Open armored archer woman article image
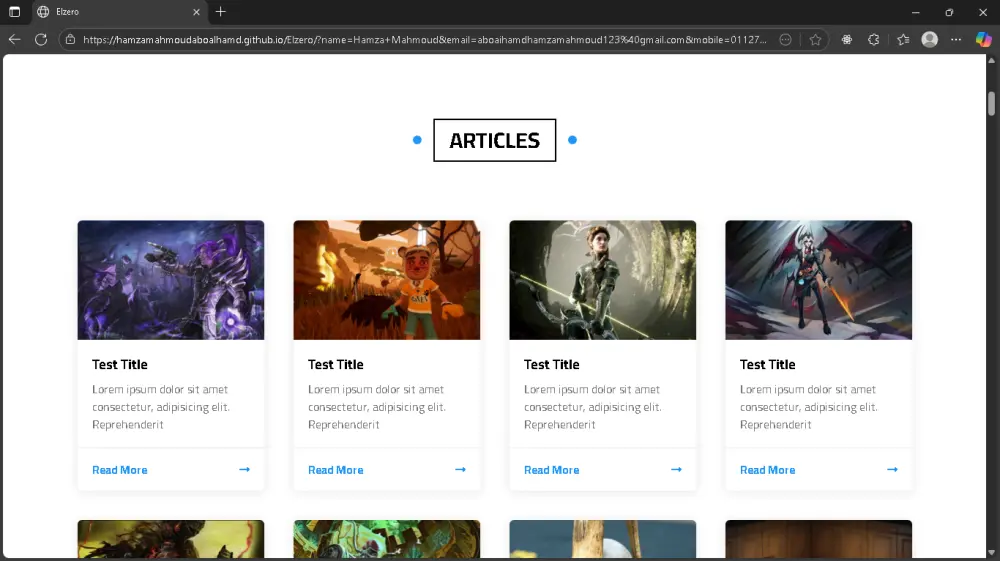The image size is (1000, 561). point(603,280)
